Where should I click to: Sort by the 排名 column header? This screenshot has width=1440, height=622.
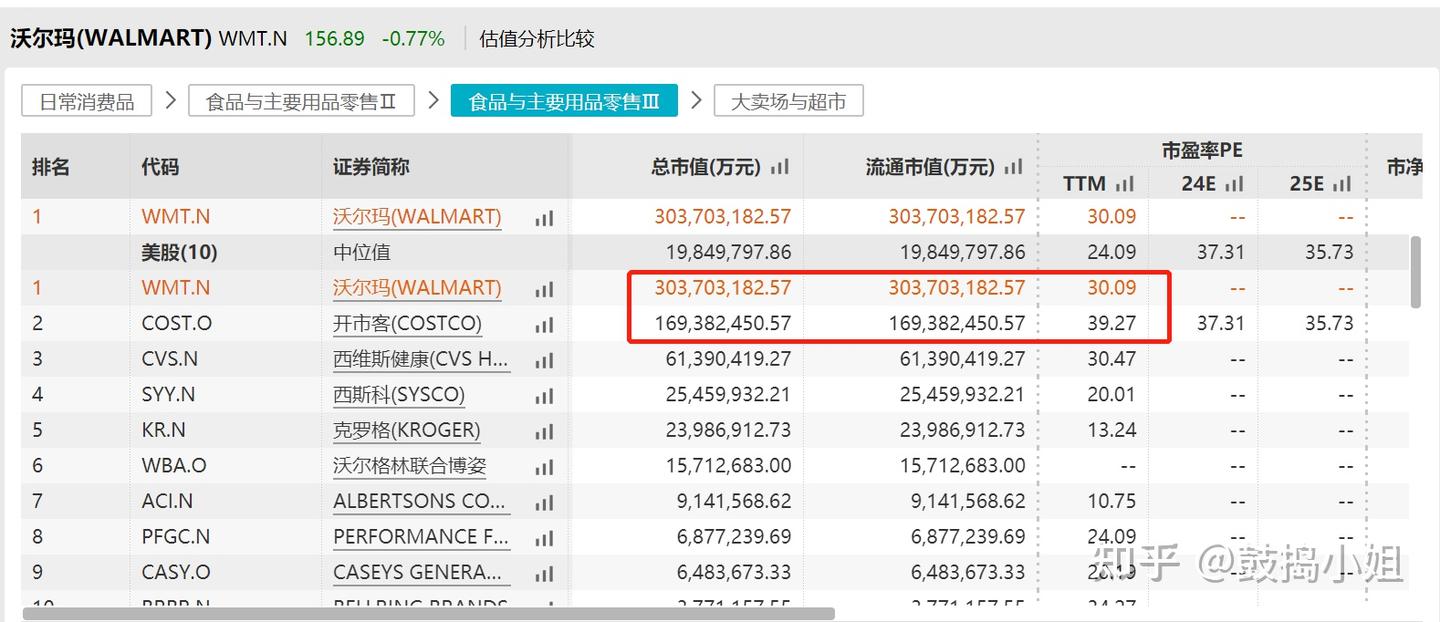[51, 167]
